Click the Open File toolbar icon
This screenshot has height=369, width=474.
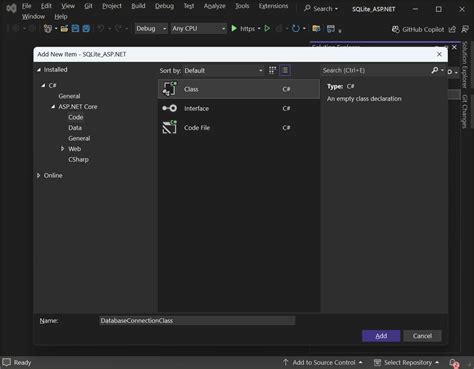pos(64,29)
